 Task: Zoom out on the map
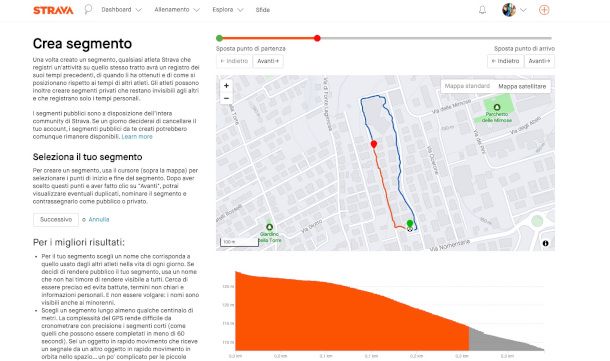[x=226, y=98]
